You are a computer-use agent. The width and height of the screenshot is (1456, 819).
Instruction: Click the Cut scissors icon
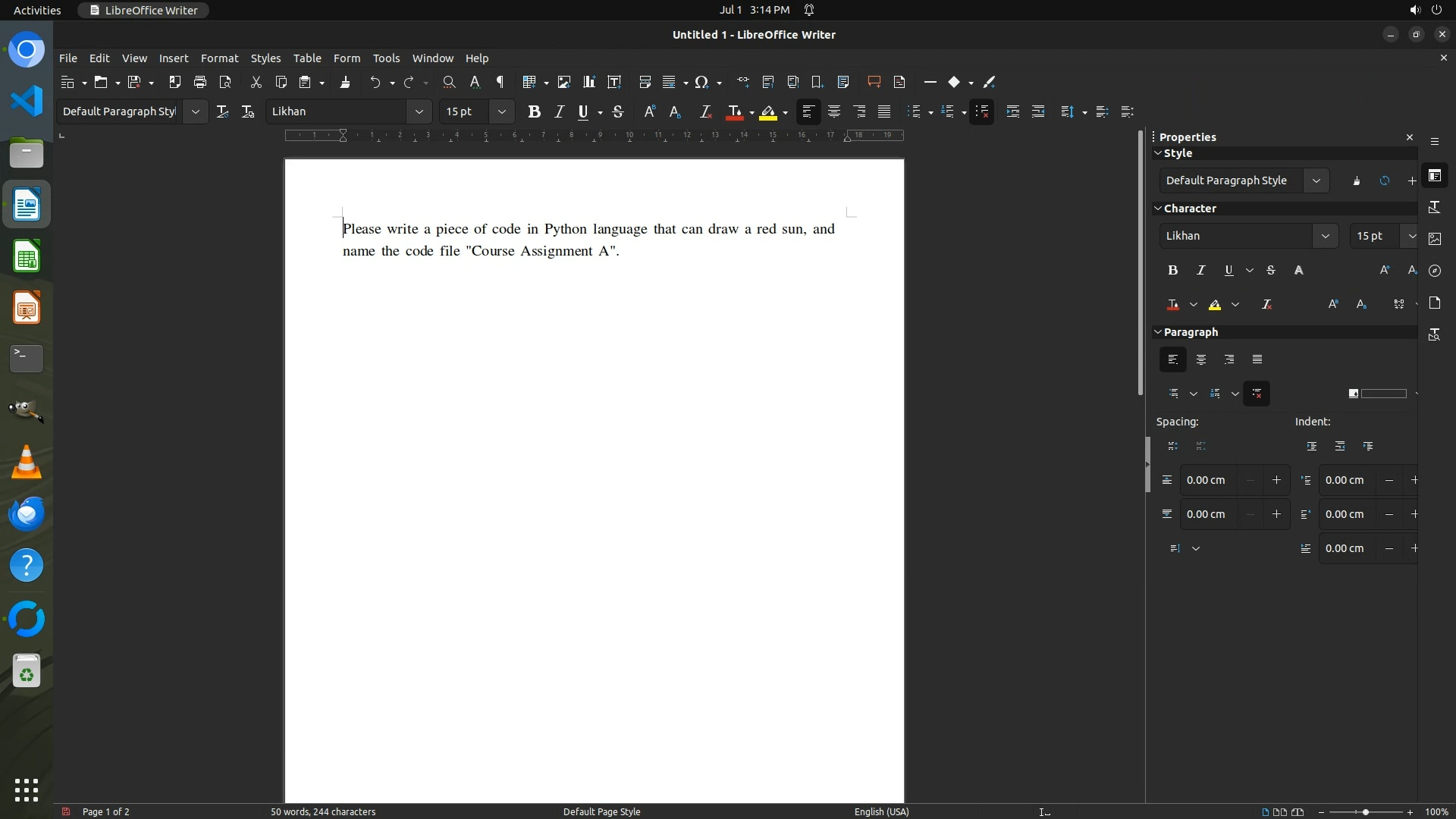[x=256, y=82]
